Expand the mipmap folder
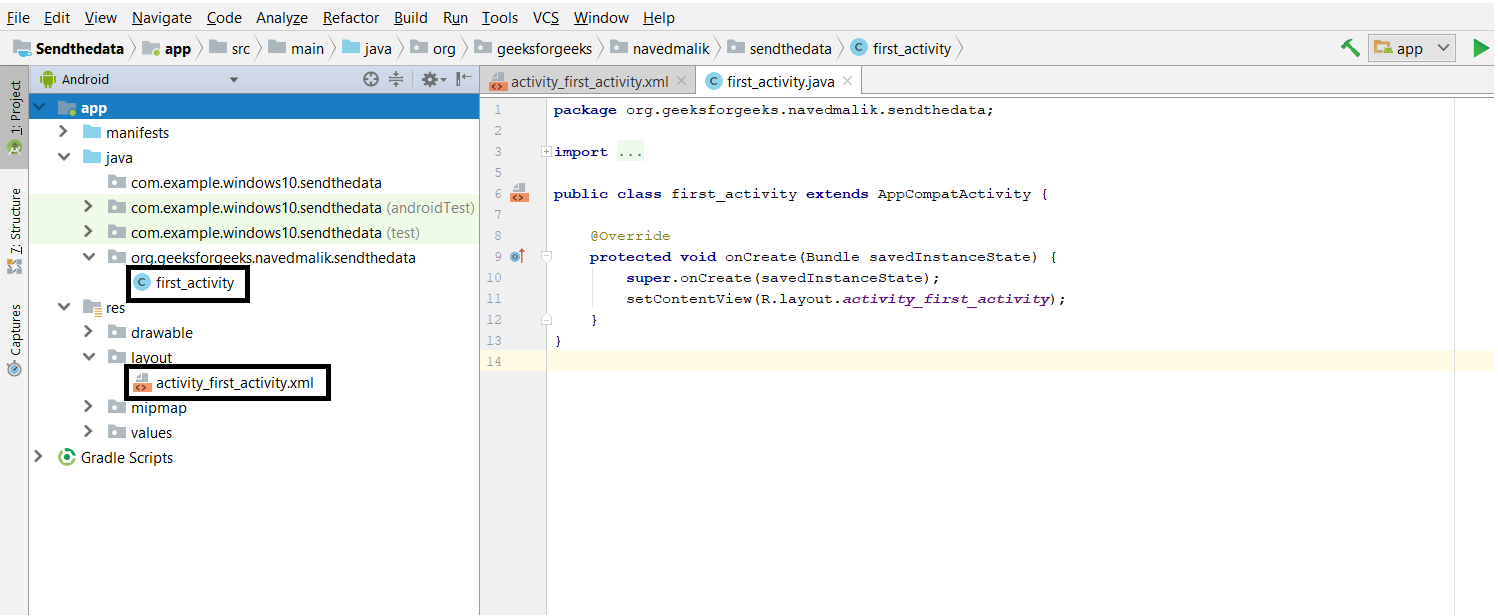The height and width of the screenshot is (616, 1498). (88, 407)
